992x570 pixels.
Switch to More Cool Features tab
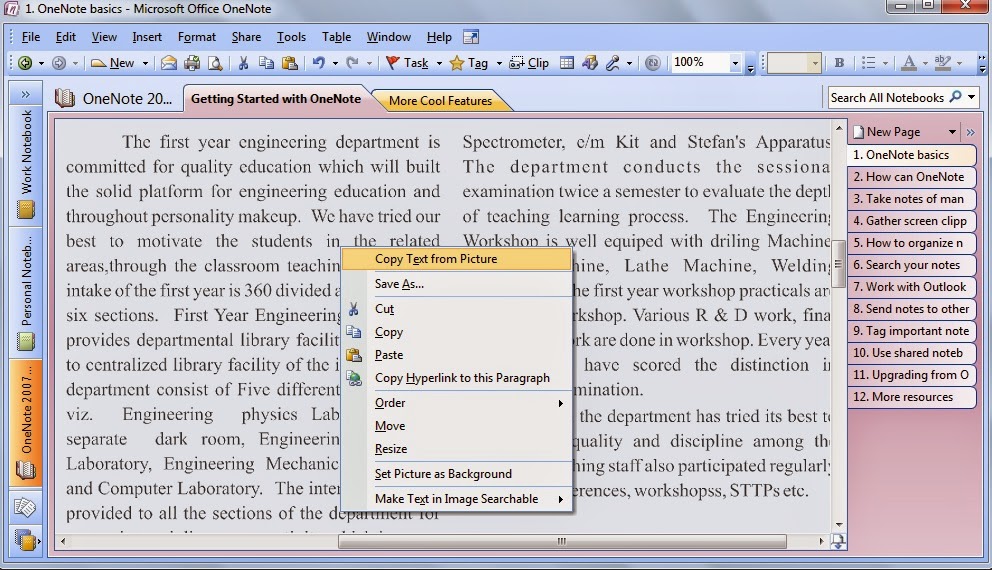tap(440, 101)
